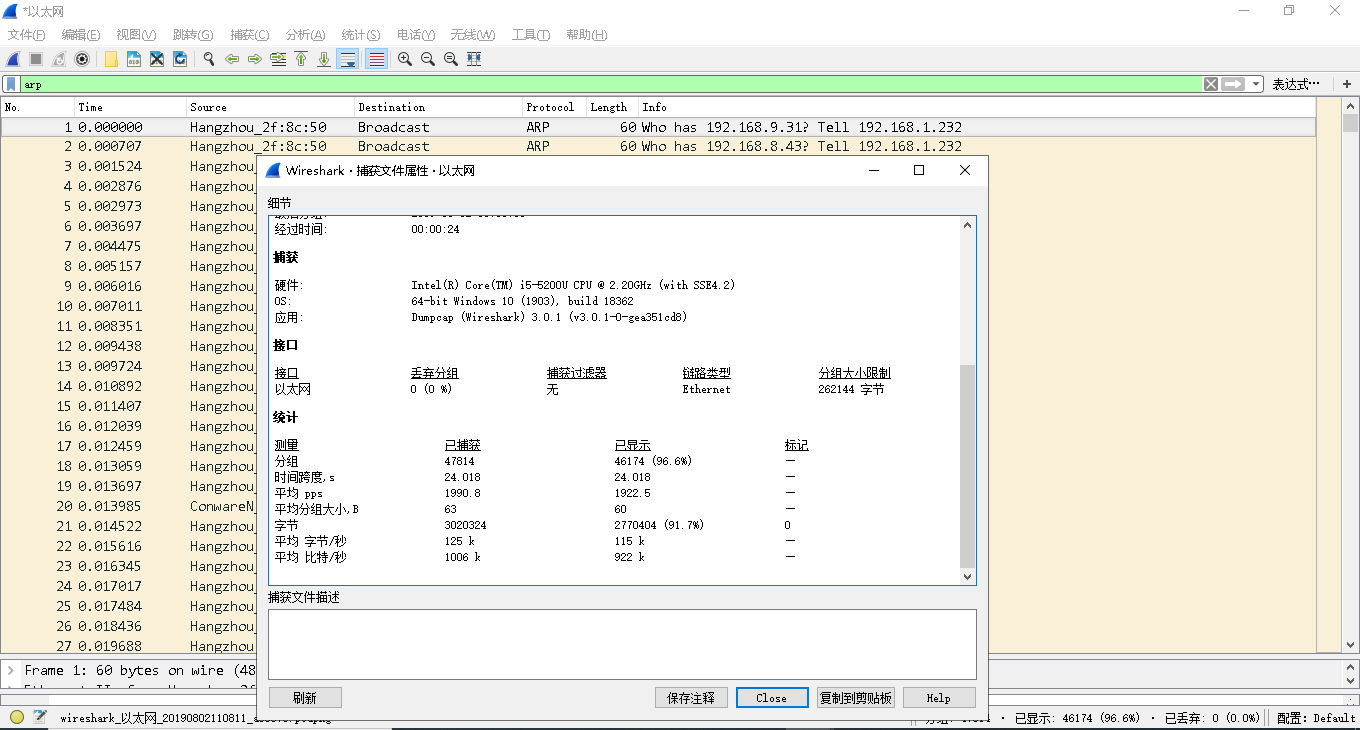Open the 电话(Y) menu
The width and height of the screenshot is (1360, 730).
(416, 35)
